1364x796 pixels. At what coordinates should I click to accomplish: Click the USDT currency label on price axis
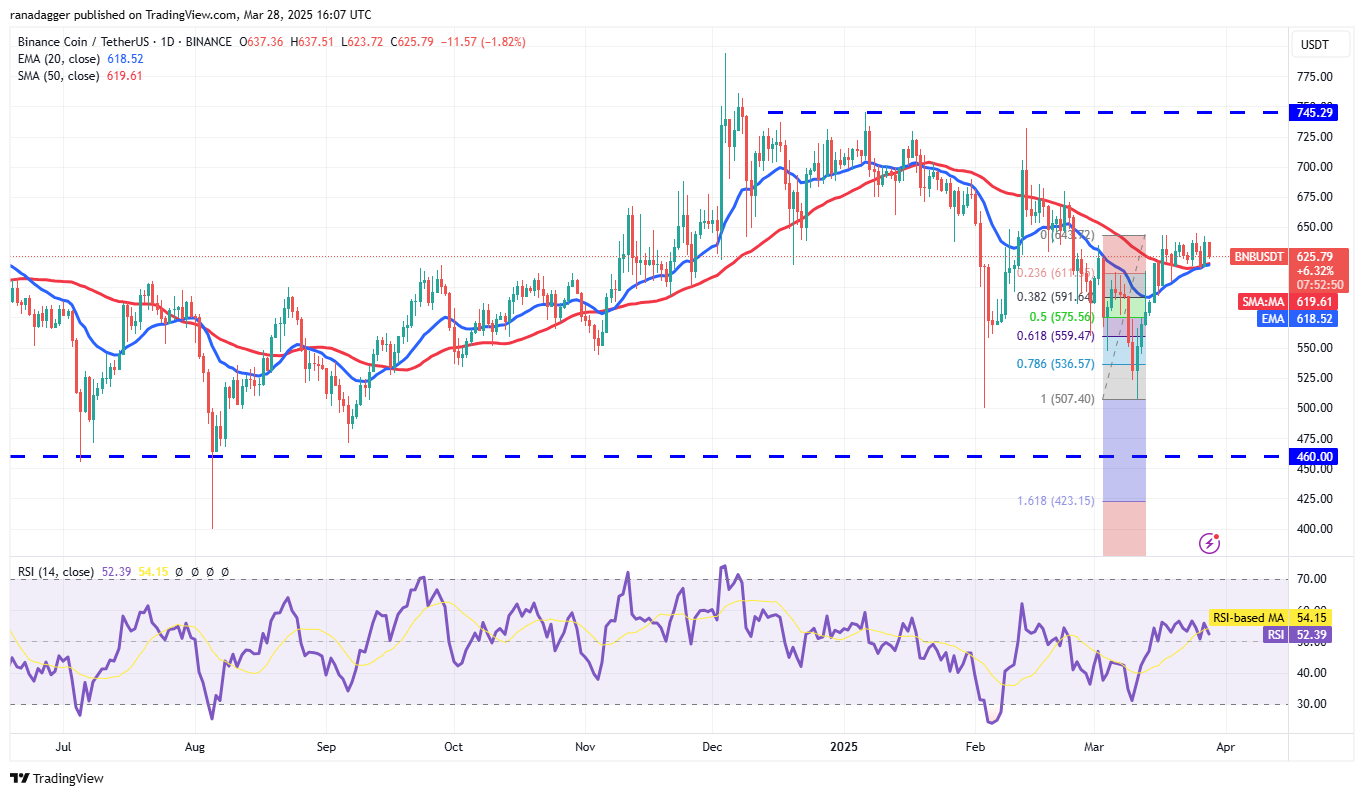[1312, 44]
